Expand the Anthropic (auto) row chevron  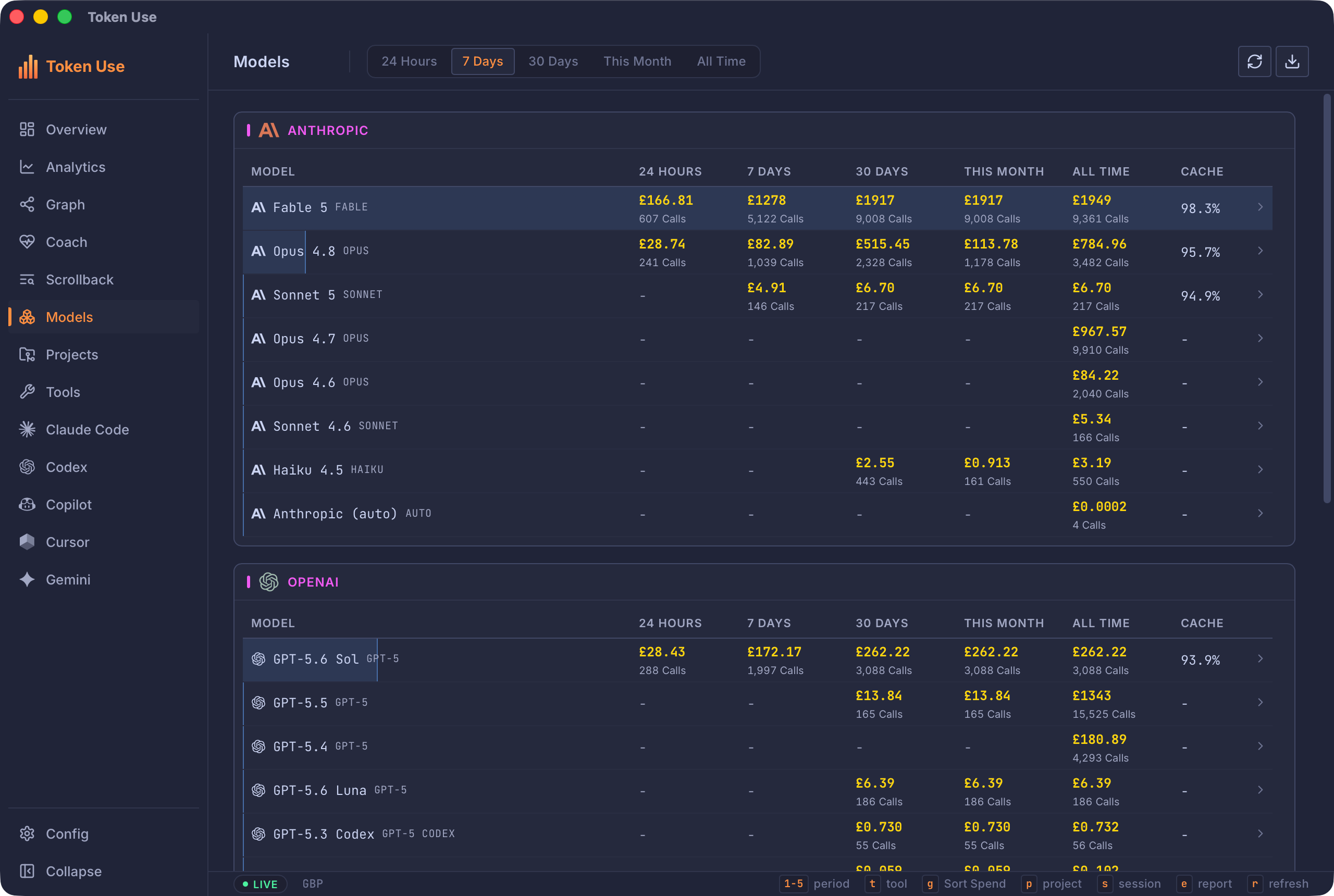(1261, 513)
